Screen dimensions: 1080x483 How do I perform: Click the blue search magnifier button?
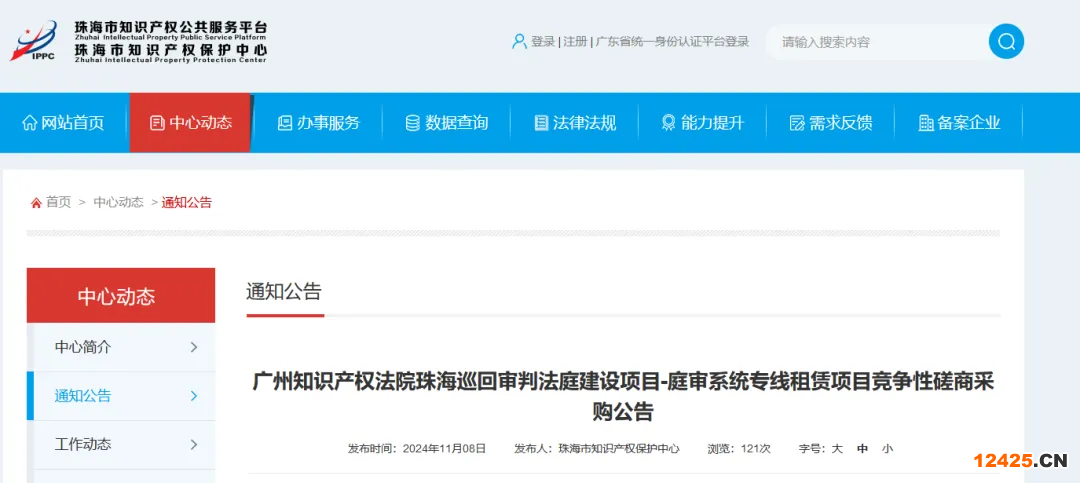click(x=1006, y=41)
